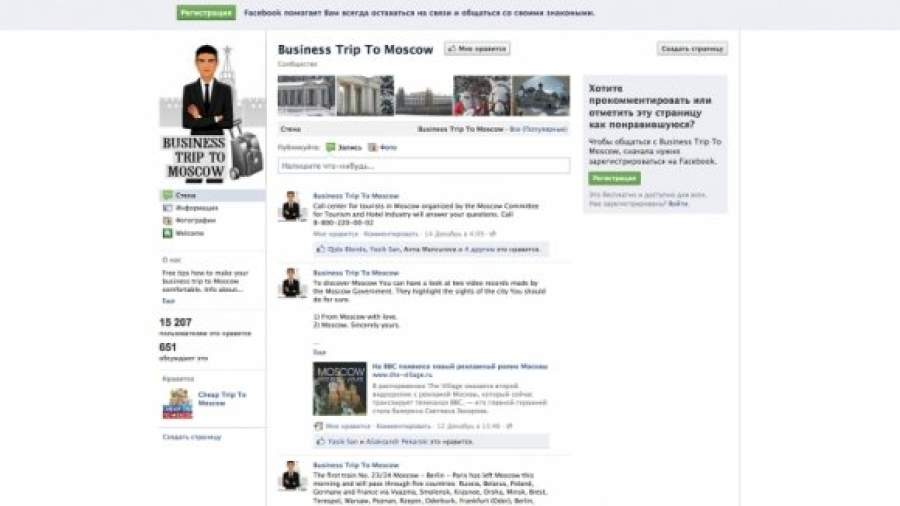900x506 pixels.
Task: Click Комментировать under BBC video post
Action: point(404,426)
